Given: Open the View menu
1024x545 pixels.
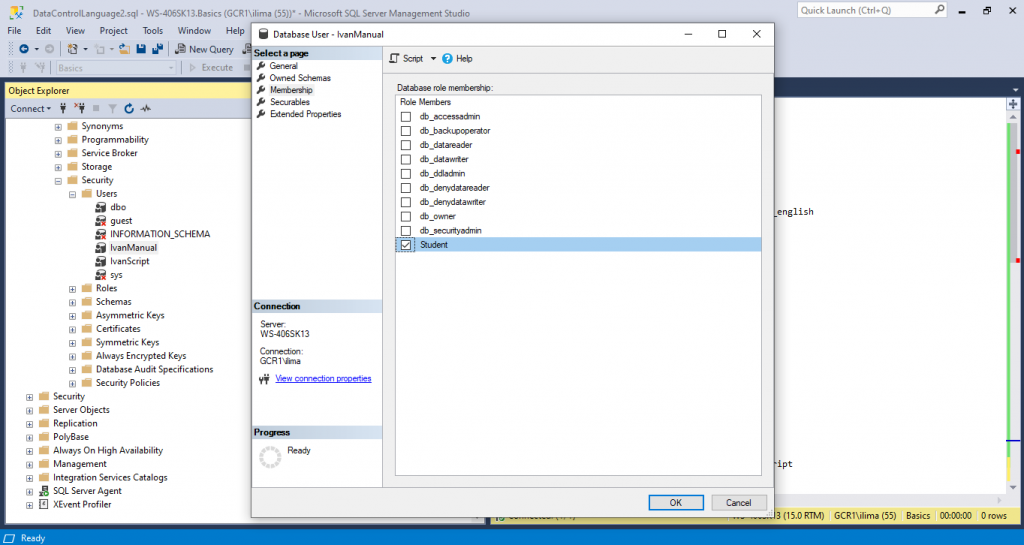Looking at the screenshot, I should 75,31.
